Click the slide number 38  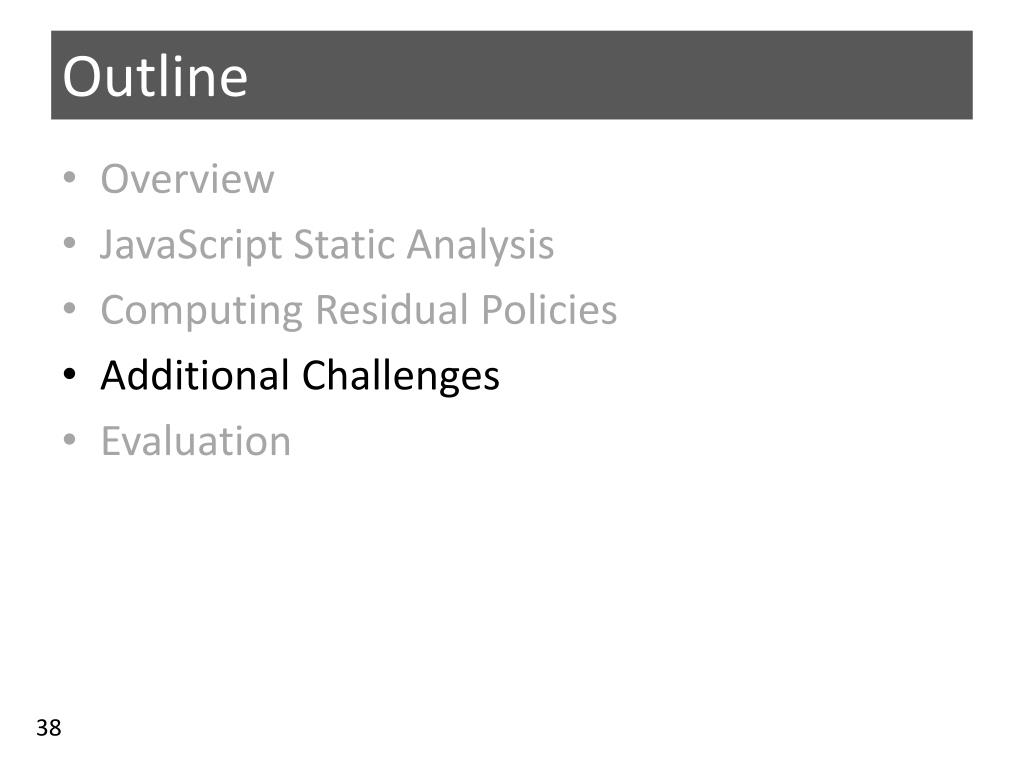pyautogui.click(x=49, y=728)
